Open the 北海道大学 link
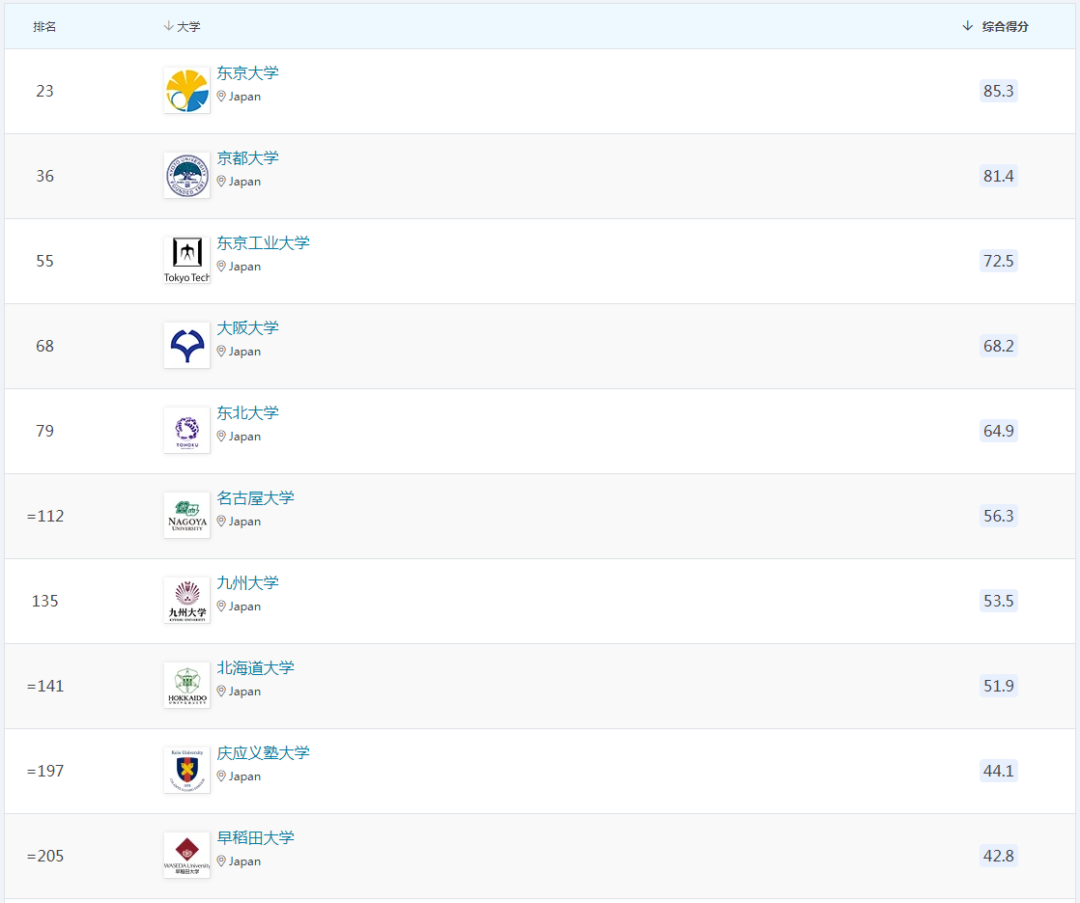 (256, 668)
